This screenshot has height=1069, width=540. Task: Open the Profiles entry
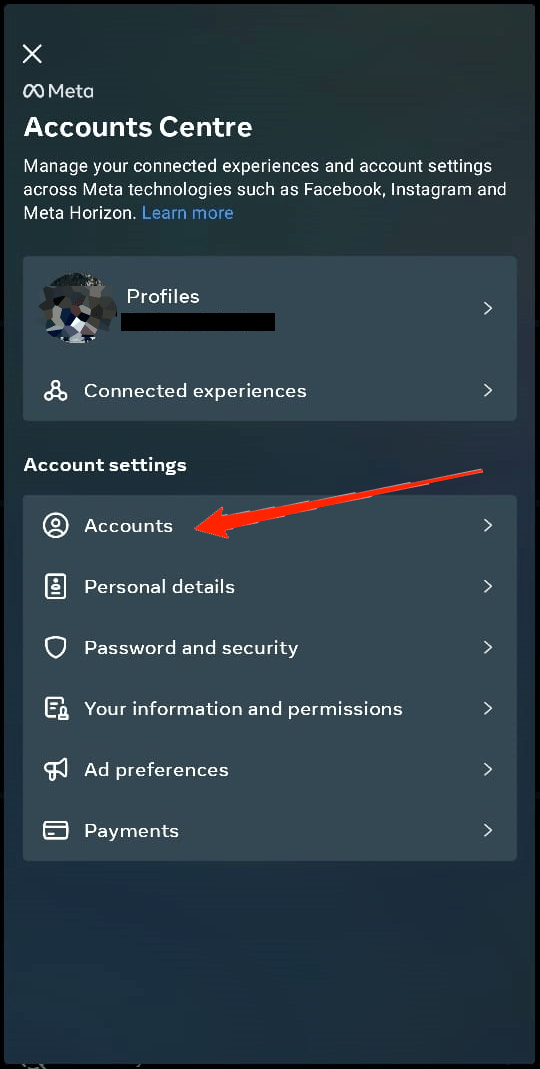270,308
